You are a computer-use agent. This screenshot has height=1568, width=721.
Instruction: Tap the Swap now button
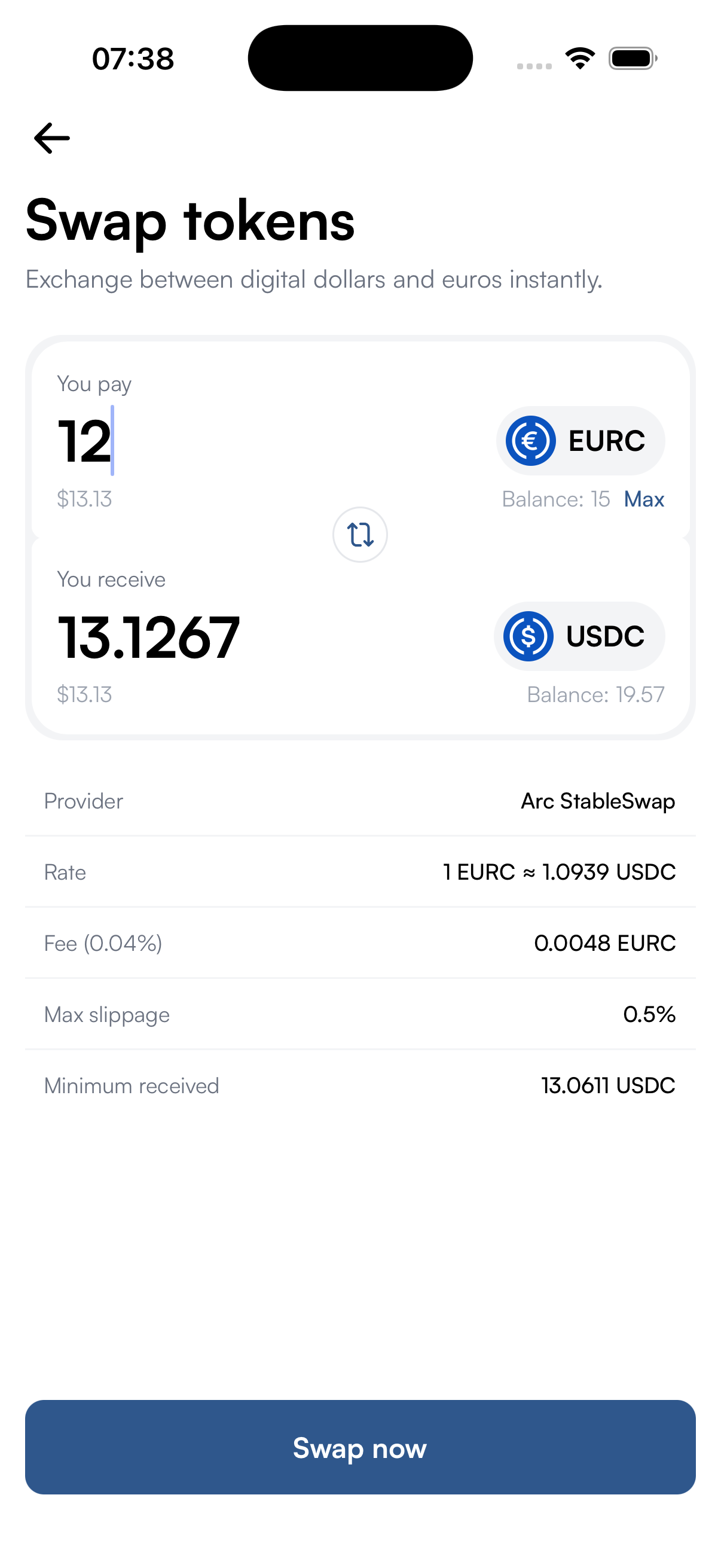360,1447
